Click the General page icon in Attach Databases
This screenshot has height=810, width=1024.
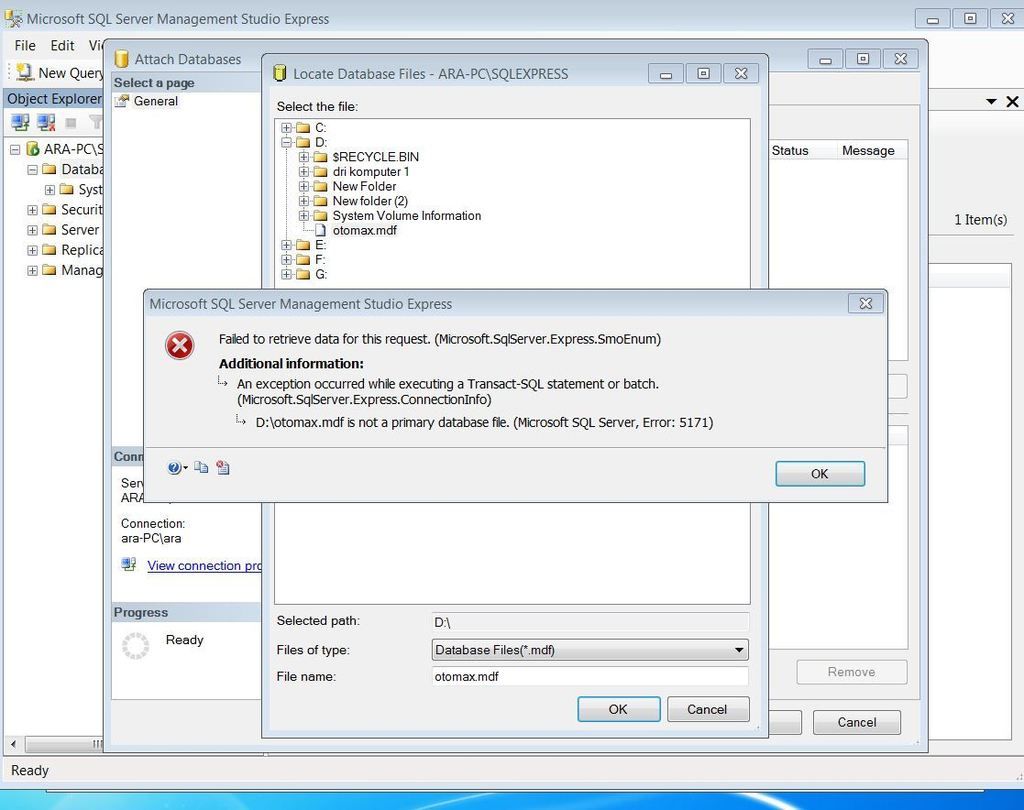pyautogui.click(x=122, y=101)
